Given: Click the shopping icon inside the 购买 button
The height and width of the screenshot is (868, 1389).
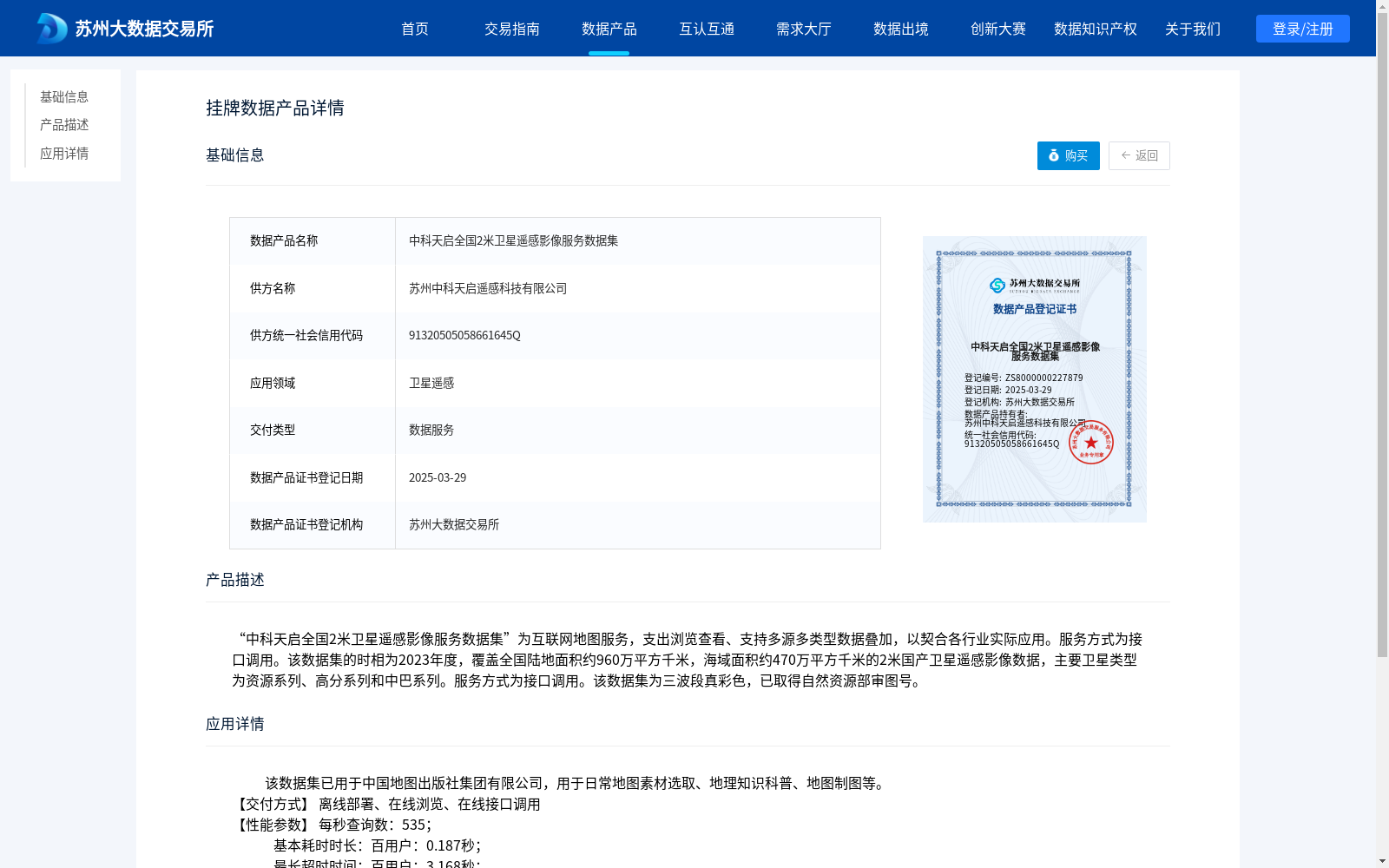Looking at the screenshot, I should [x=1053, y=155].
